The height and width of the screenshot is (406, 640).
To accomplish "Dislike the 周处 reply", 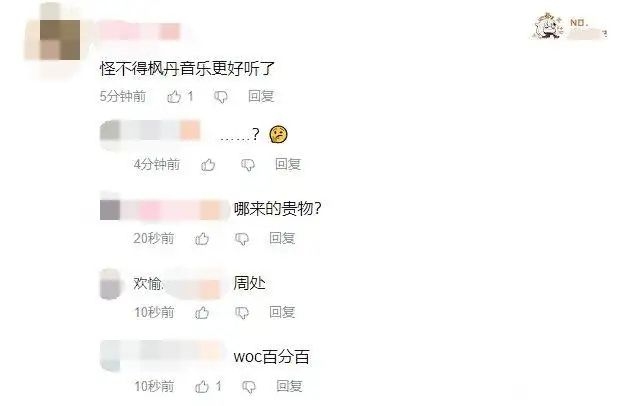I will pyautogui.click(x=242, y=313).
